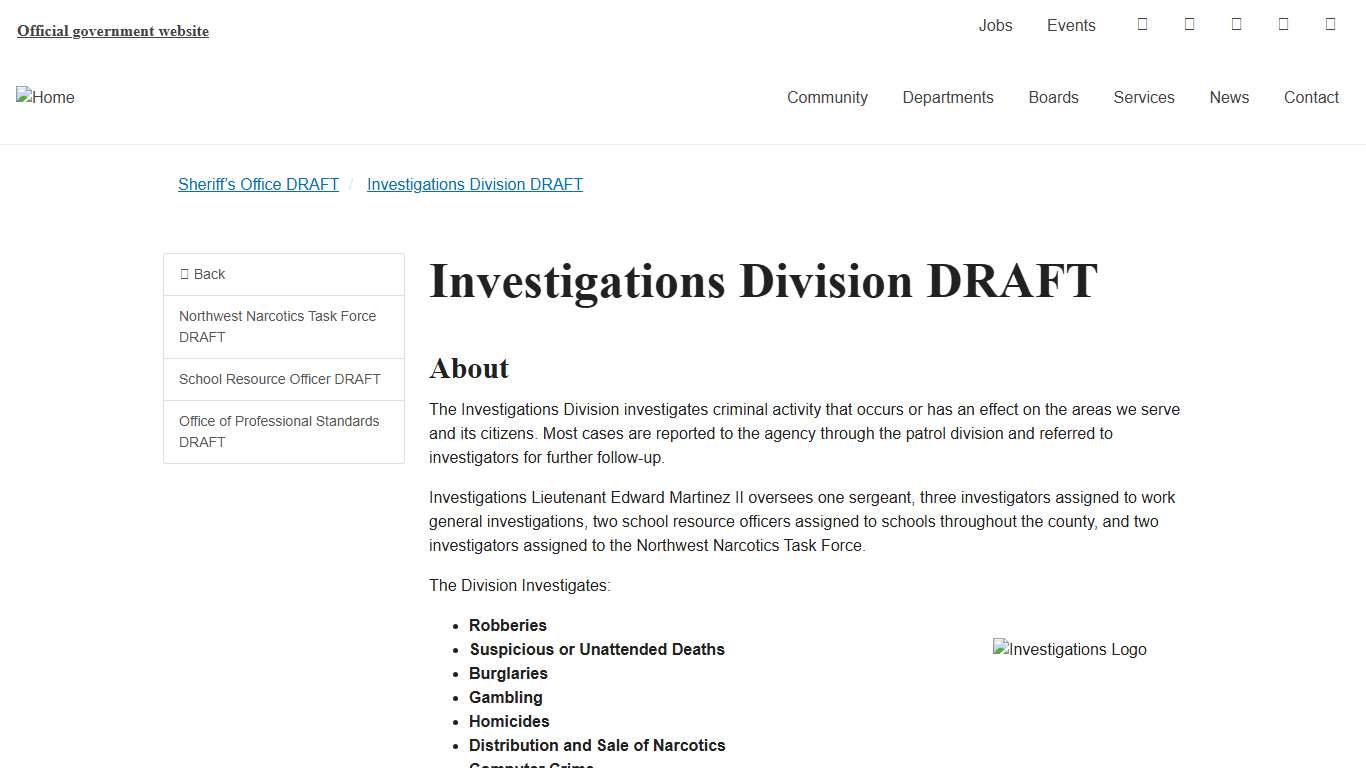
Task: Open the Events page
Action: click(x=1071, y=25)
